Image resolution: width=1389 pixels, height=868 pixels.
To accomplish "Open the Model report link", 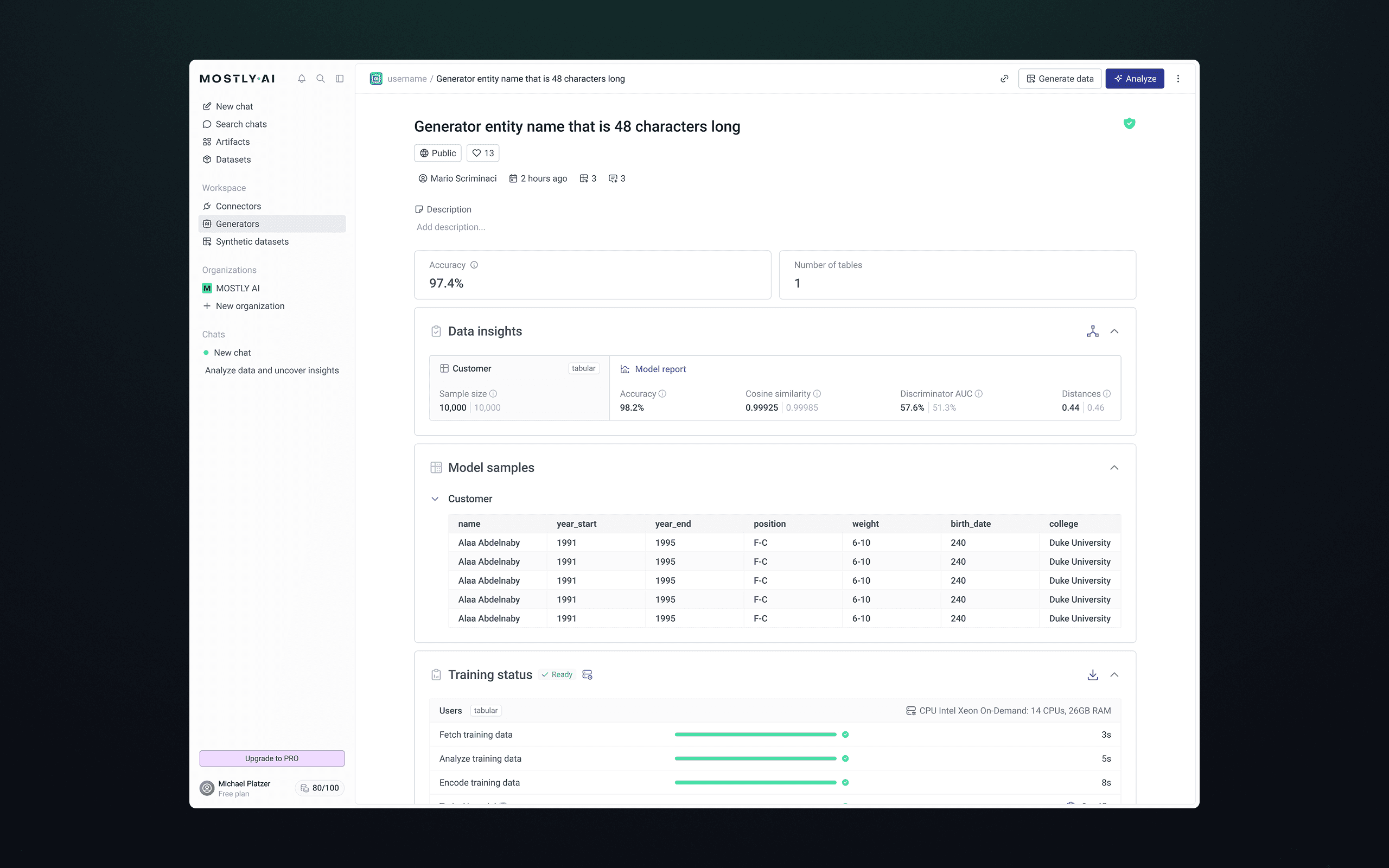I will 660,369.
